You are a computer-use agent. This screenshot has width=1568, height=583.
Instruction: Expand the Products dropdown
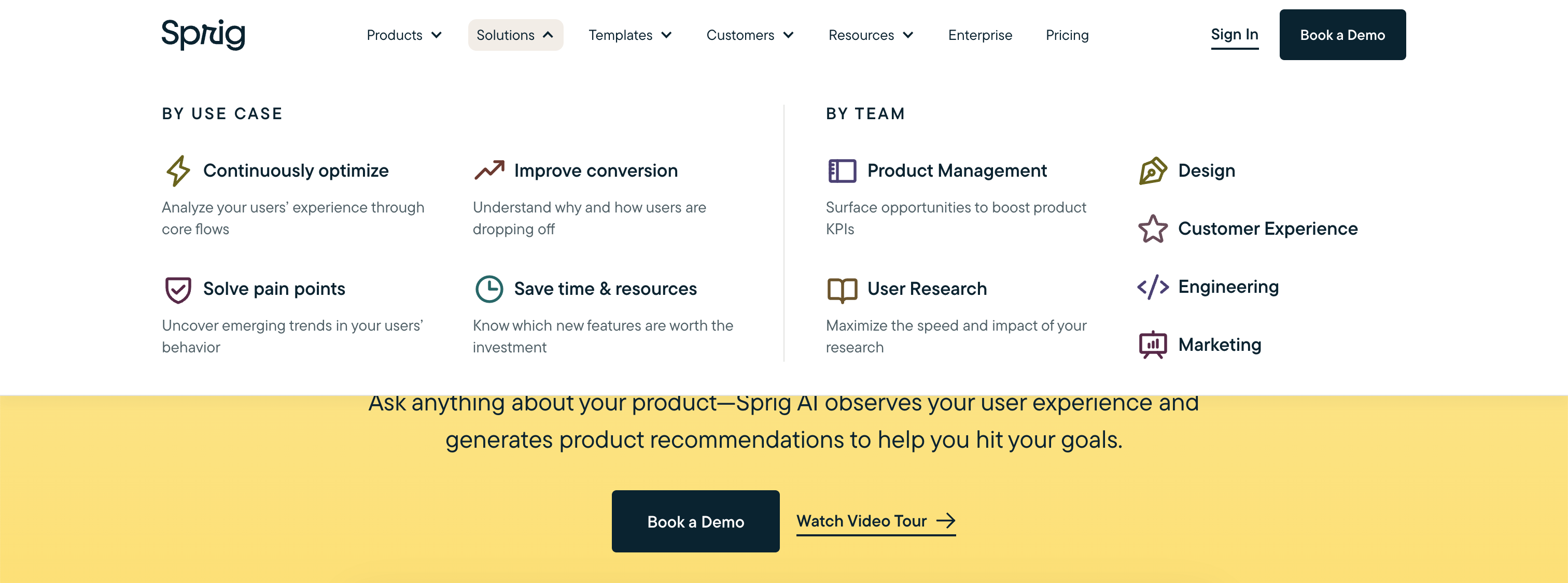coord(403,35)
